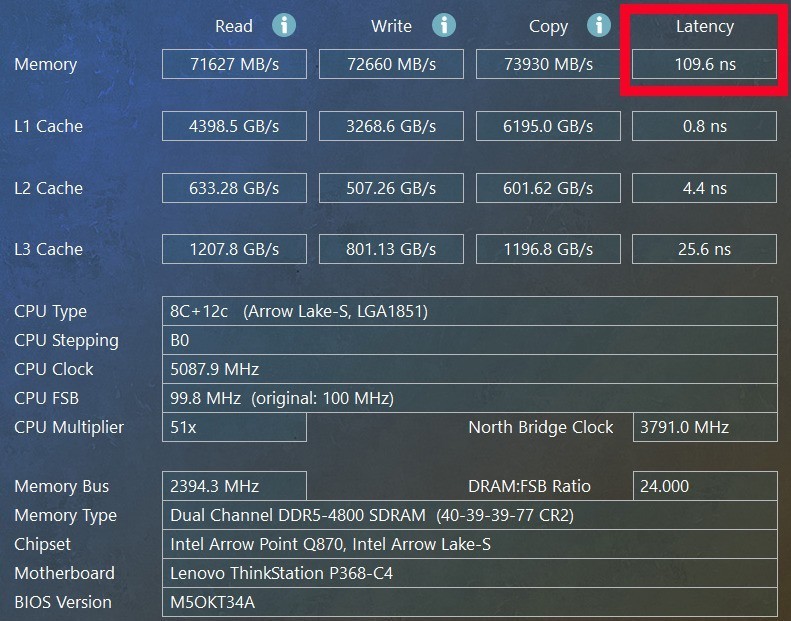Click the Memory Type DDR5-4800 SDRAM field
This screenshot has width=791, height=621.
(x=469, y=515)
